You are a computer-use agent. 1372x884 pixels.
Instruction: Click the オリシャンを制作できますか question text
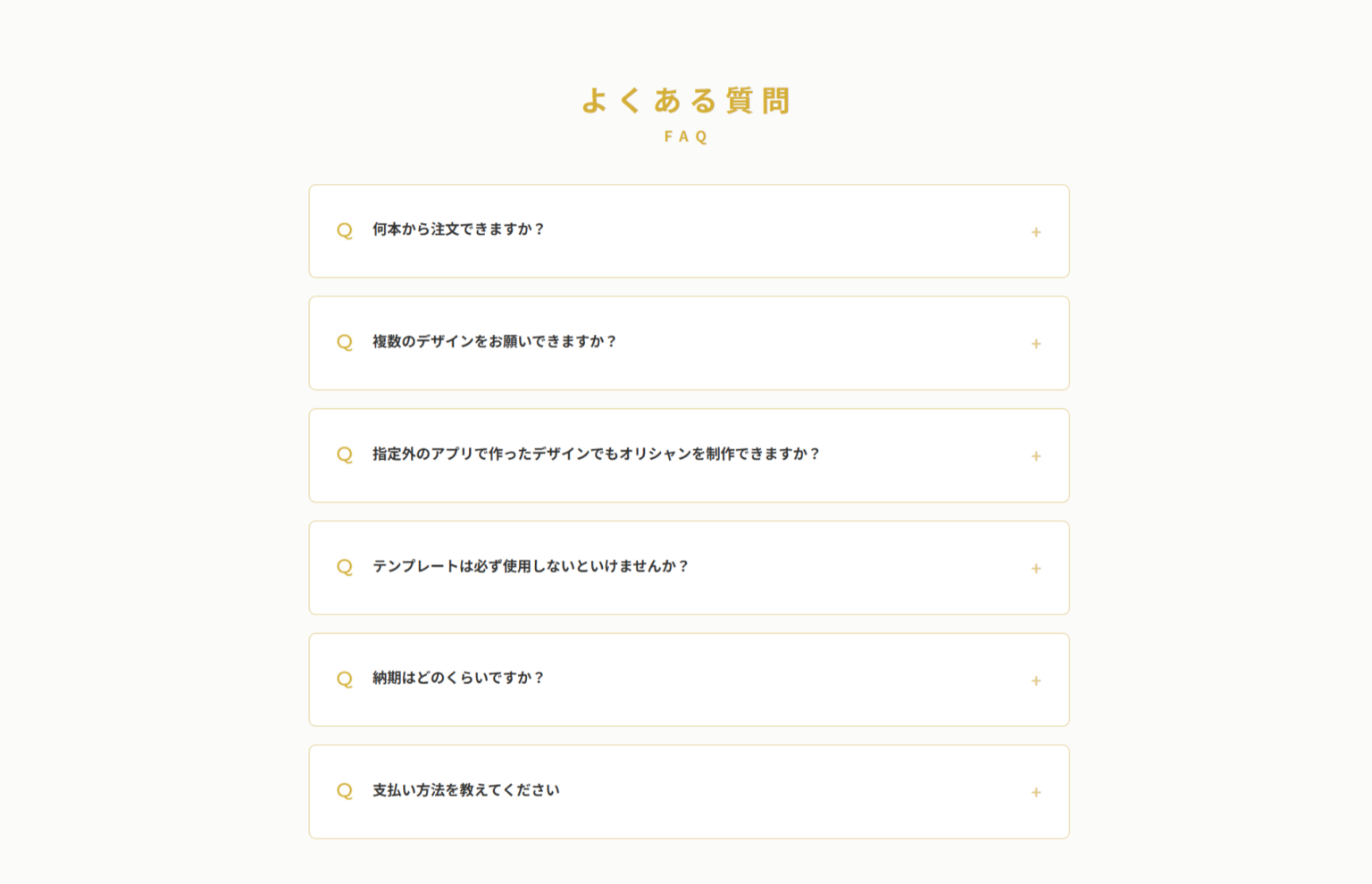point(597,455)
